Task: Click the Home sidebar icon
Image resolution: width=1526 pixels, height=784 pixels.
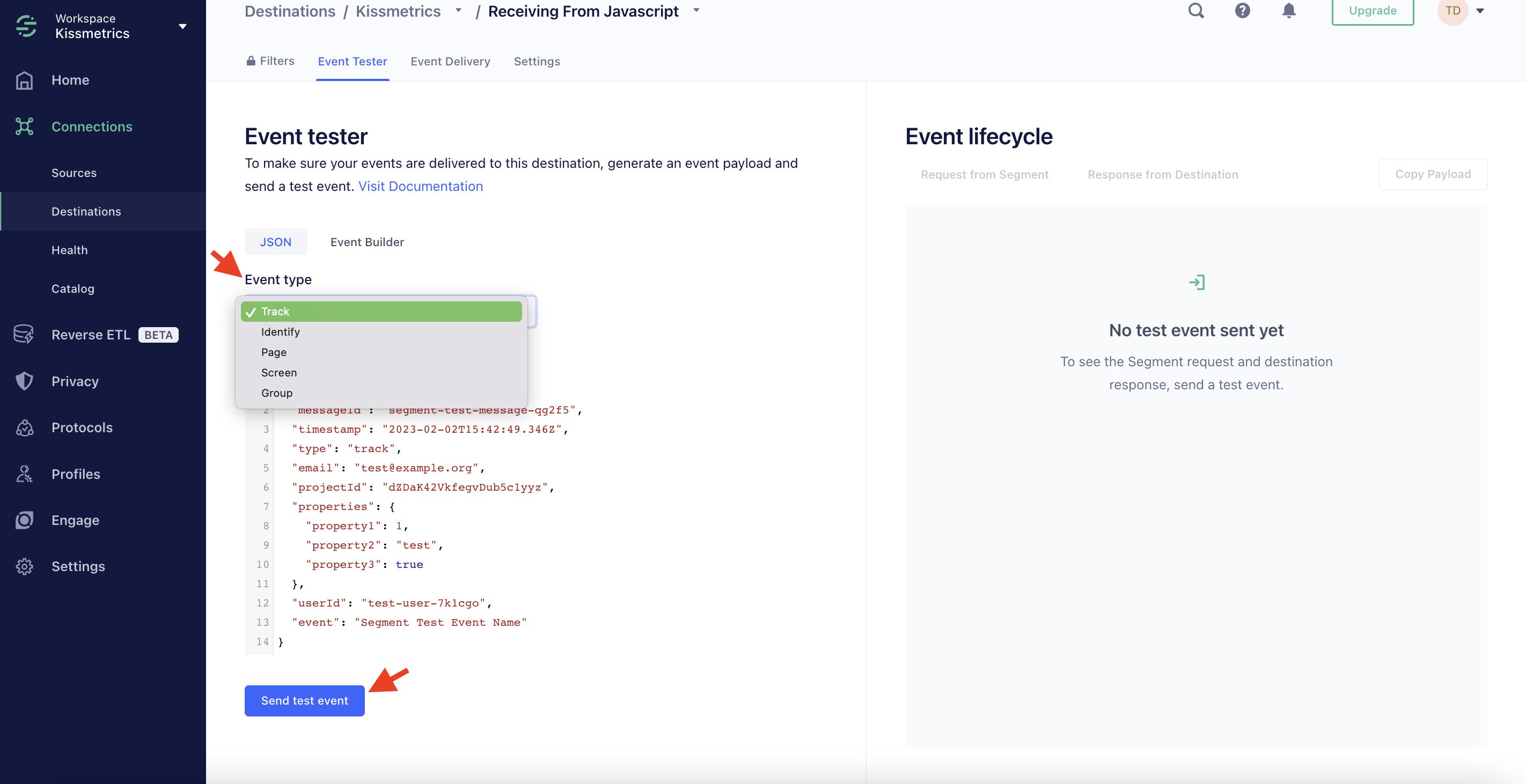Action: [x=24, y=80]
